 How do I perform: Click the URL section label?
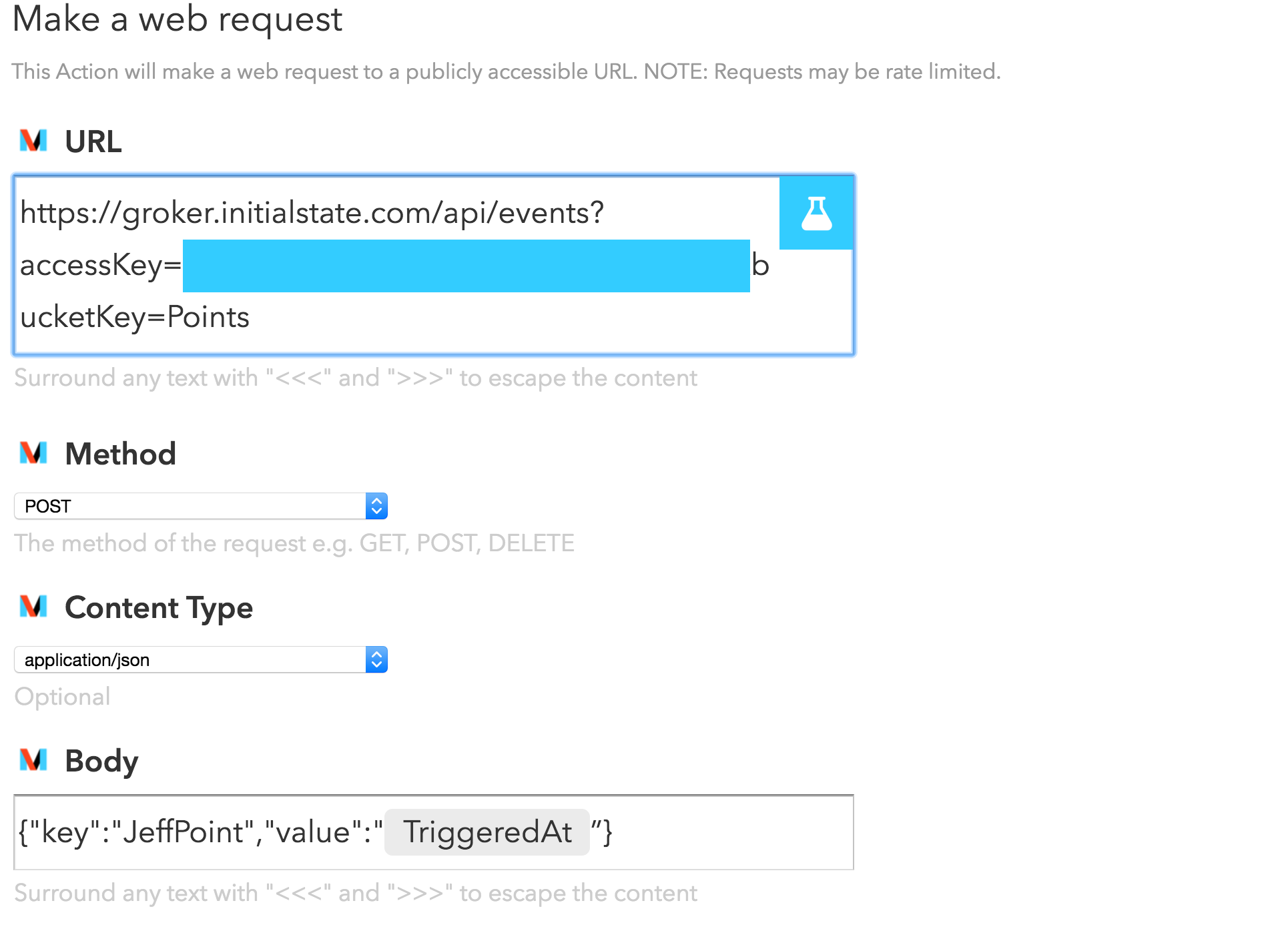[92, 141]
